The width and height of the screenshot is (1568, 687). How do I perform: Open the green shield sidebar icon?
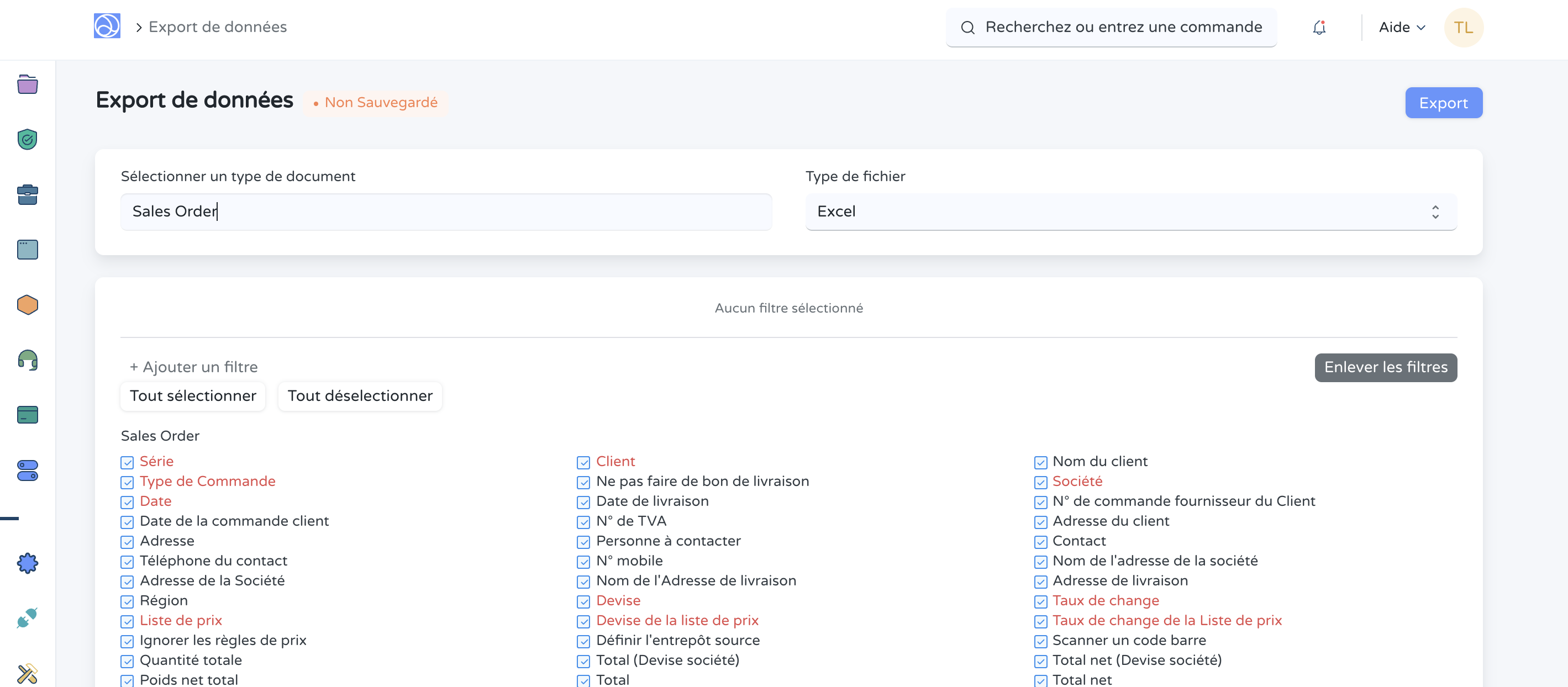coord(28,139)
